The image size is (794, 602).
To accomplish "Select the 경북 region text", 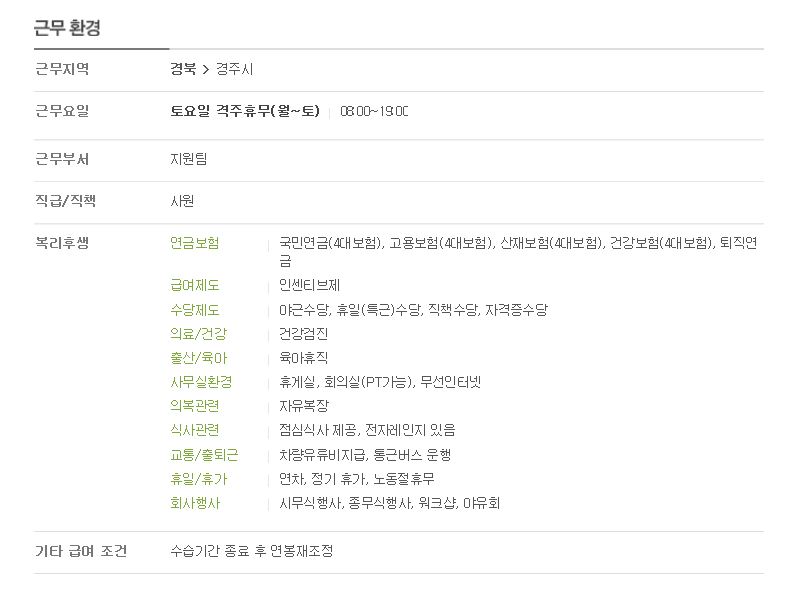I will 183,69.
